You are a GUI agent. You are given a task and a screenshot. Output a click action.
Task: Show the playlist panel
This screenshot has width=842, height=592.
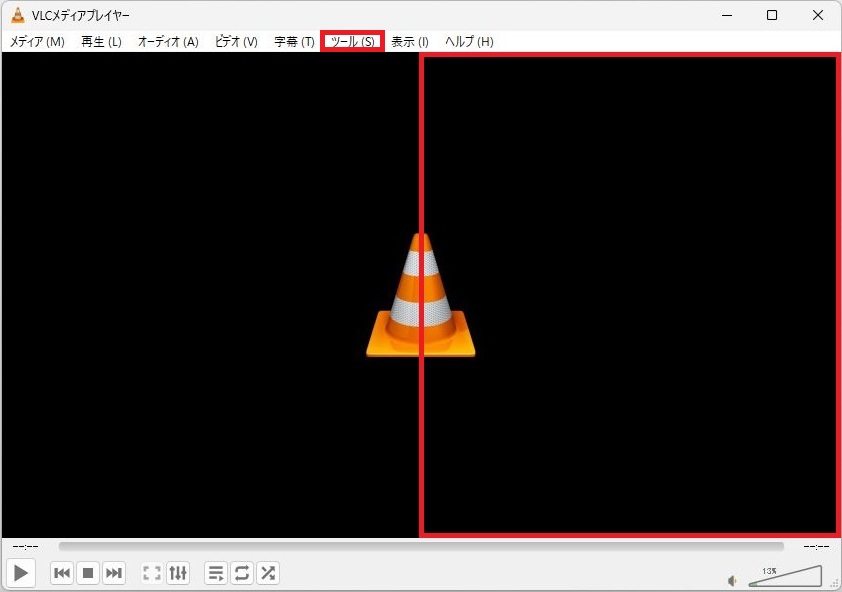pos(216,573)
